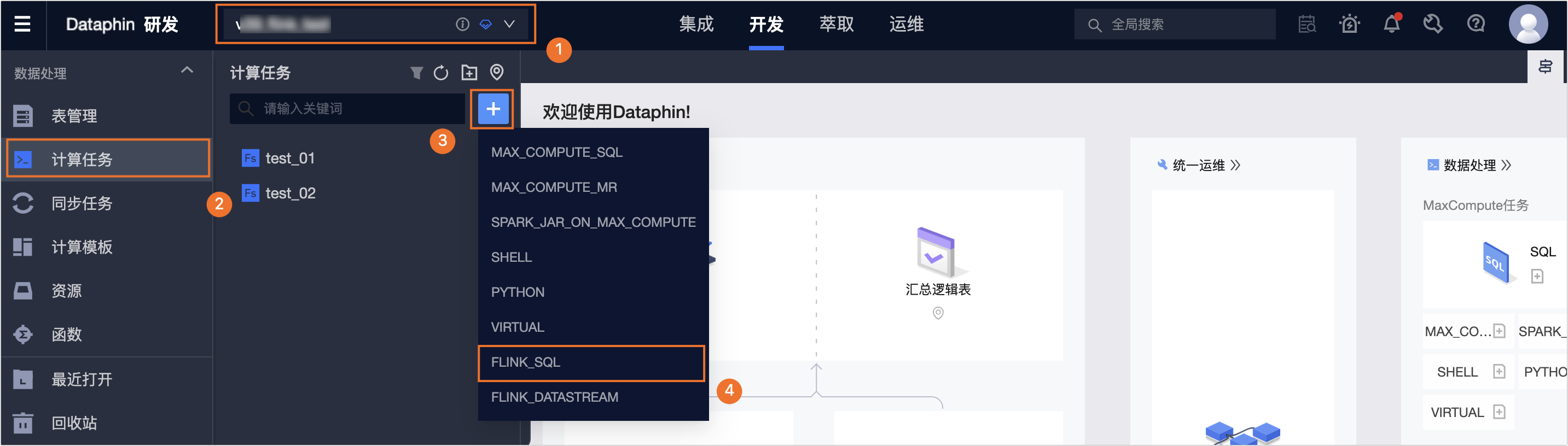
Task: Add a MAX_CO… task via its plus icon
Action: coord(1499,331)
